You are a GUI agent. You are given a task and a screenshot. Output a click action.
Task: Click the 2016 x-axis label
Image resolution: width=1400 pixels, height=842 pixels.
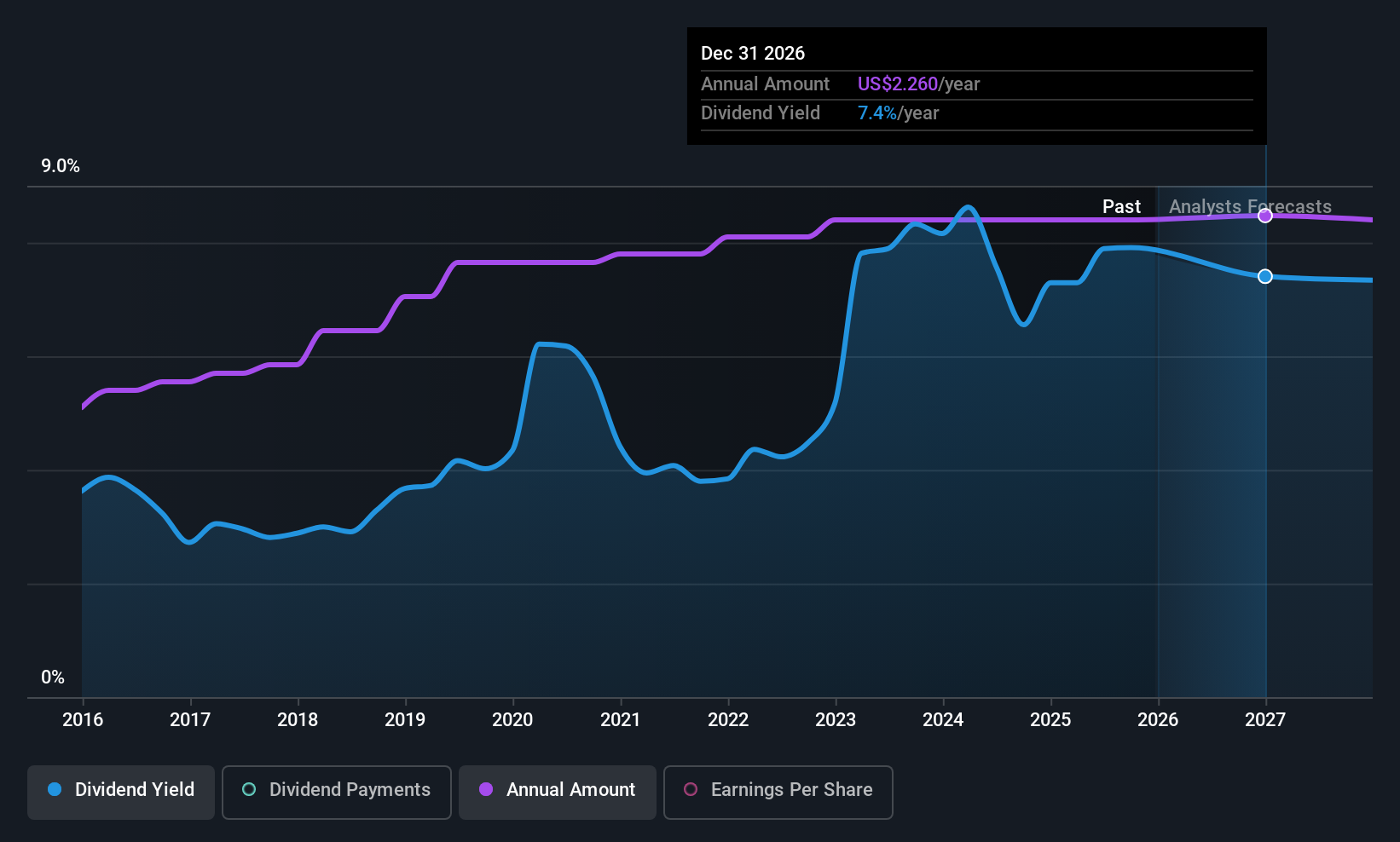click(x=83, y=719)
